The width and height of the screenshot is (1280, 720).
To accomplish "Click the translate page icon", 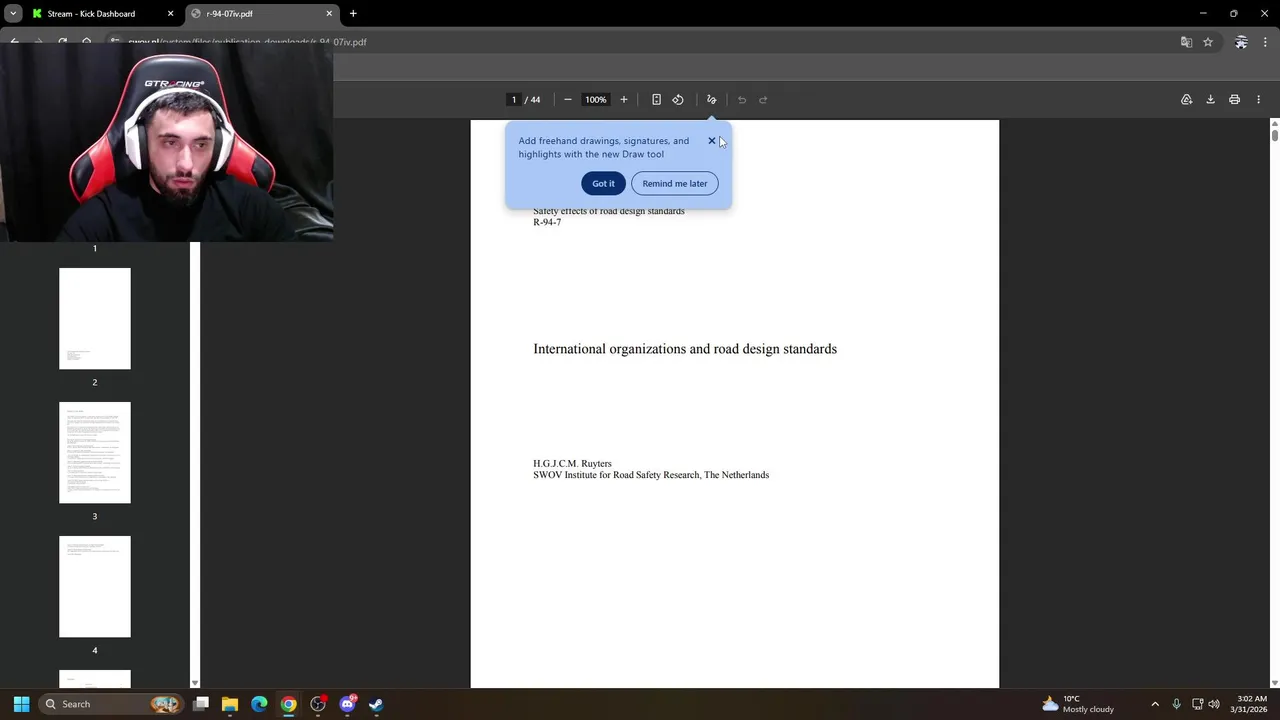I will [1186, 42].
